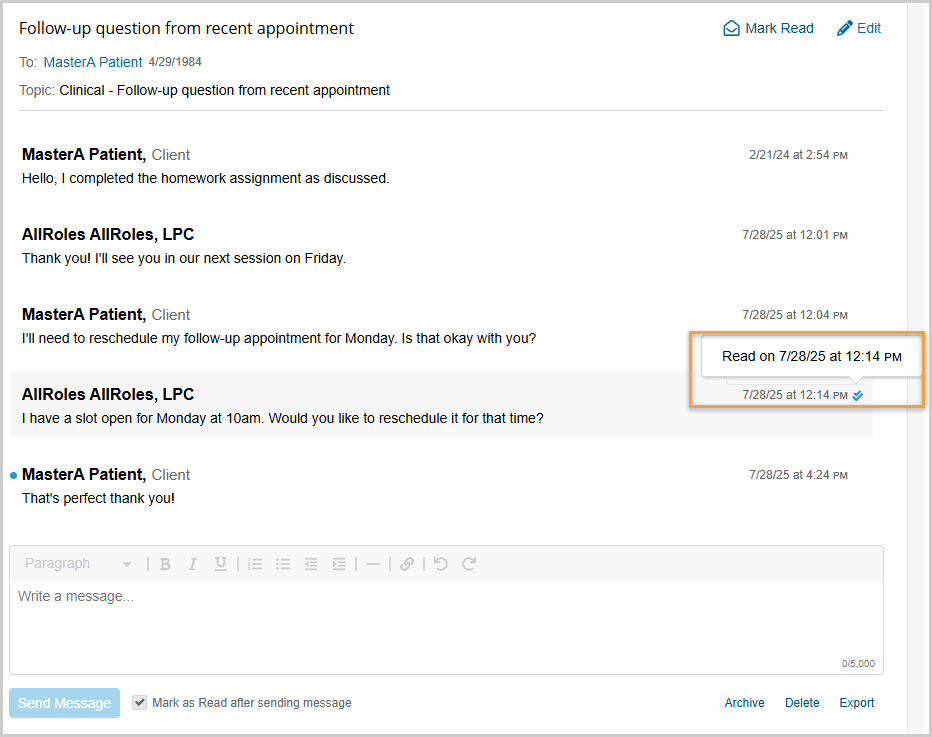Insert a bulleted list
The image size is (932, 737).
coord(283,564)
